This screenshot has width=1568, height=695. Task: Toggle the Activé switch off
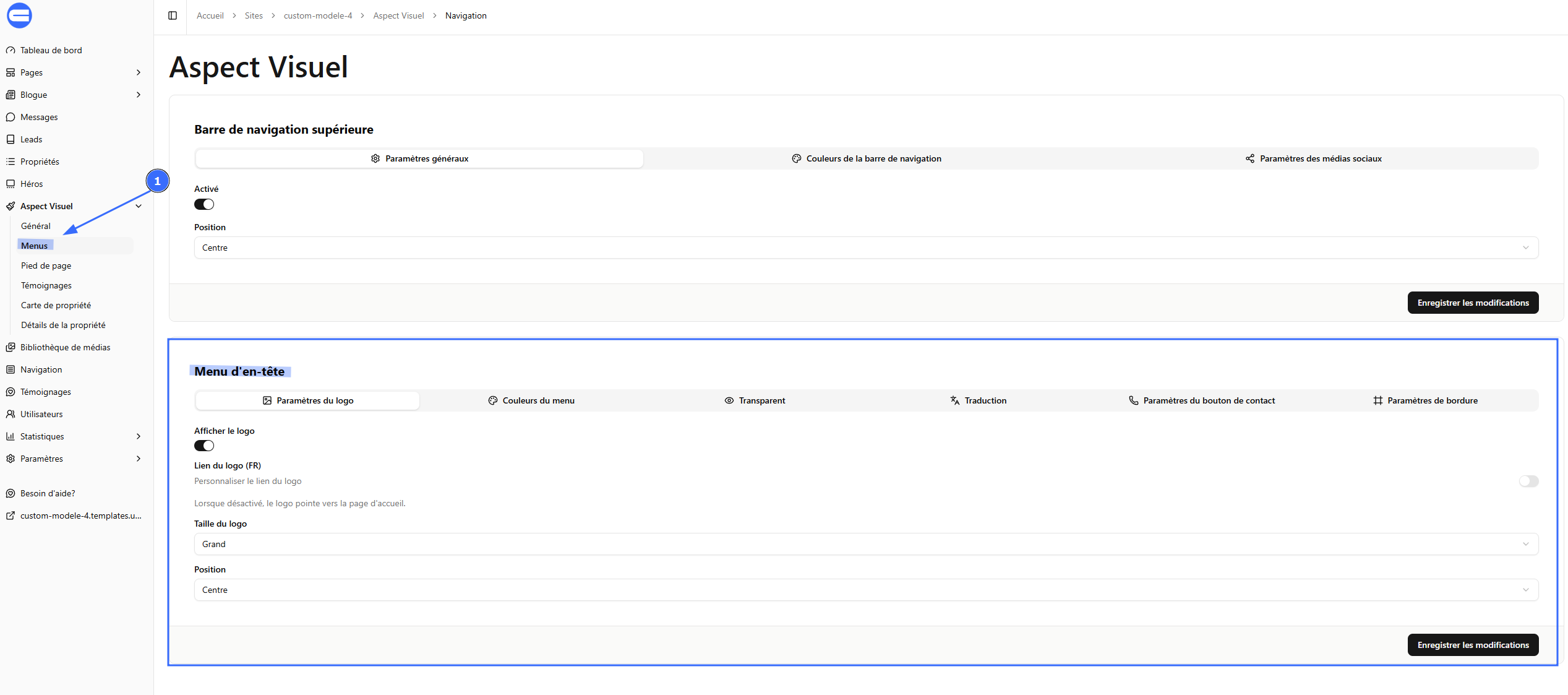[204, 204]
